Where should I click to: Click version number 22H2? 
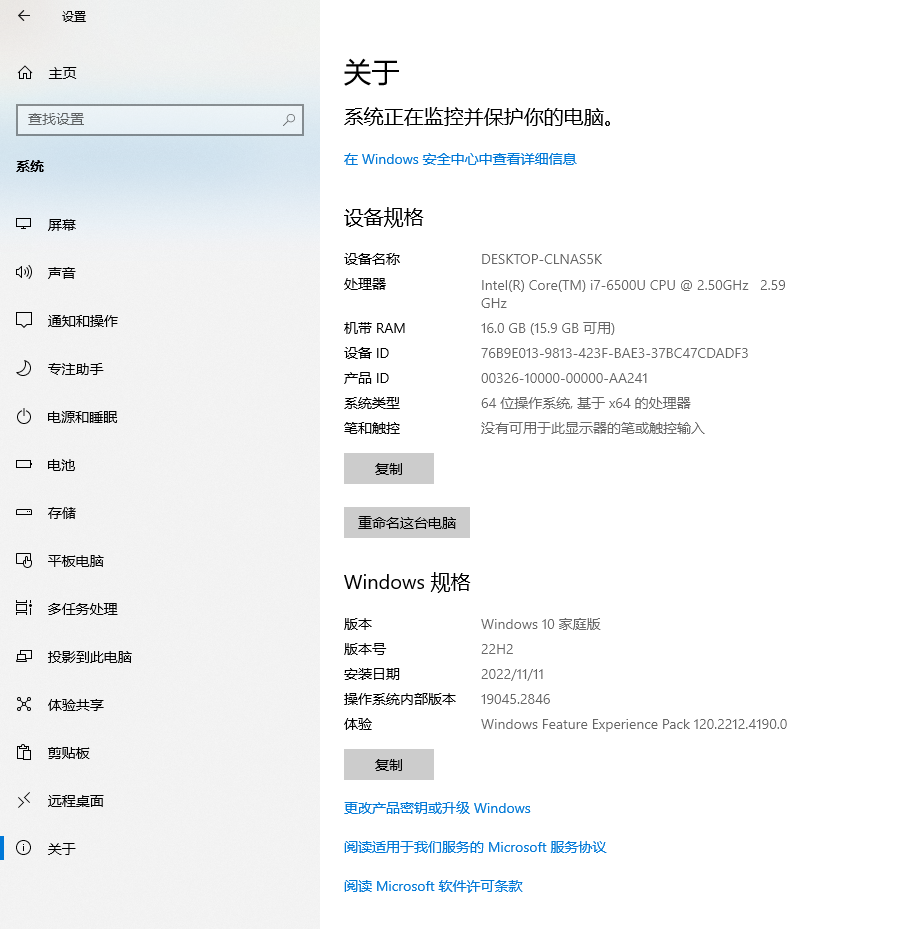coord(497,649)
